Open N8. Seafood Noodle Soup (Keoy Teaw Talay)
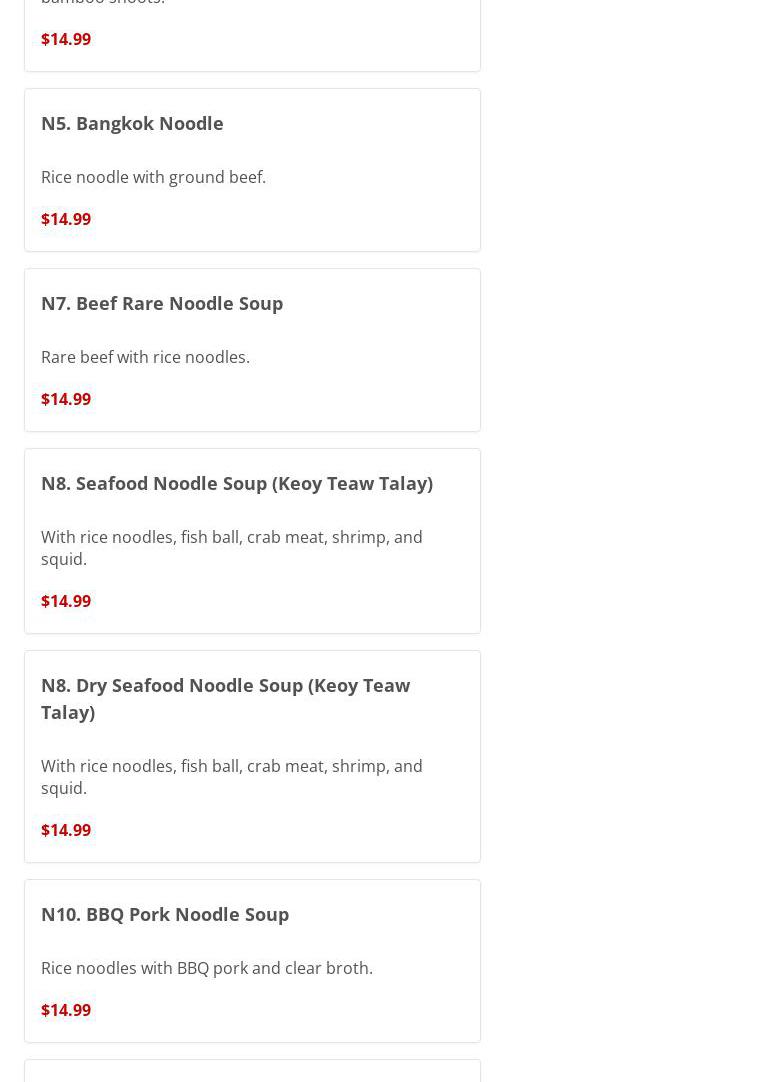770x1082 pixels. [237, 483]
